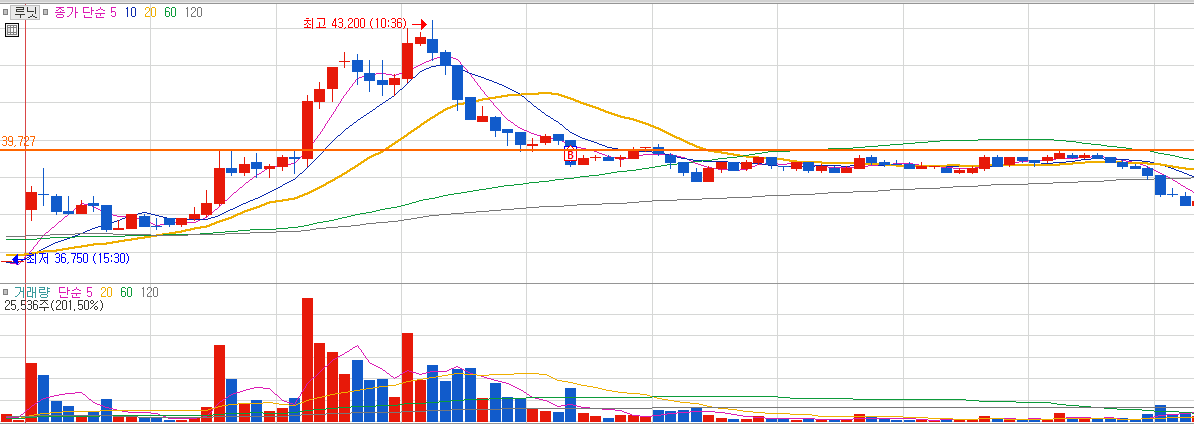1194x424 pixels.
Task: Select the gray 120 price average legend
Action: click(x=193, y=12)
